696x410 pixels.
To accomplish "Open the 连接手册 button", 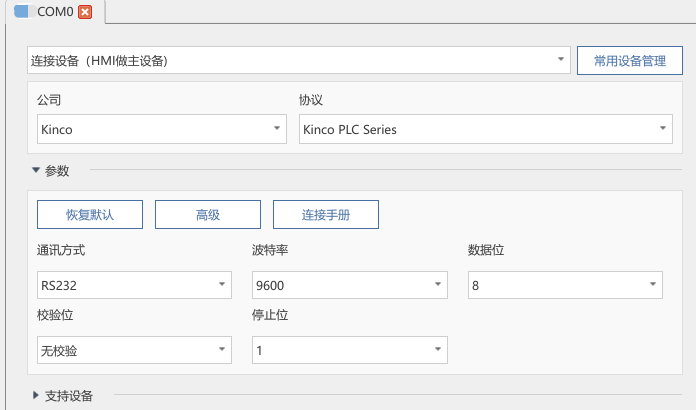I will coord(326,215).
